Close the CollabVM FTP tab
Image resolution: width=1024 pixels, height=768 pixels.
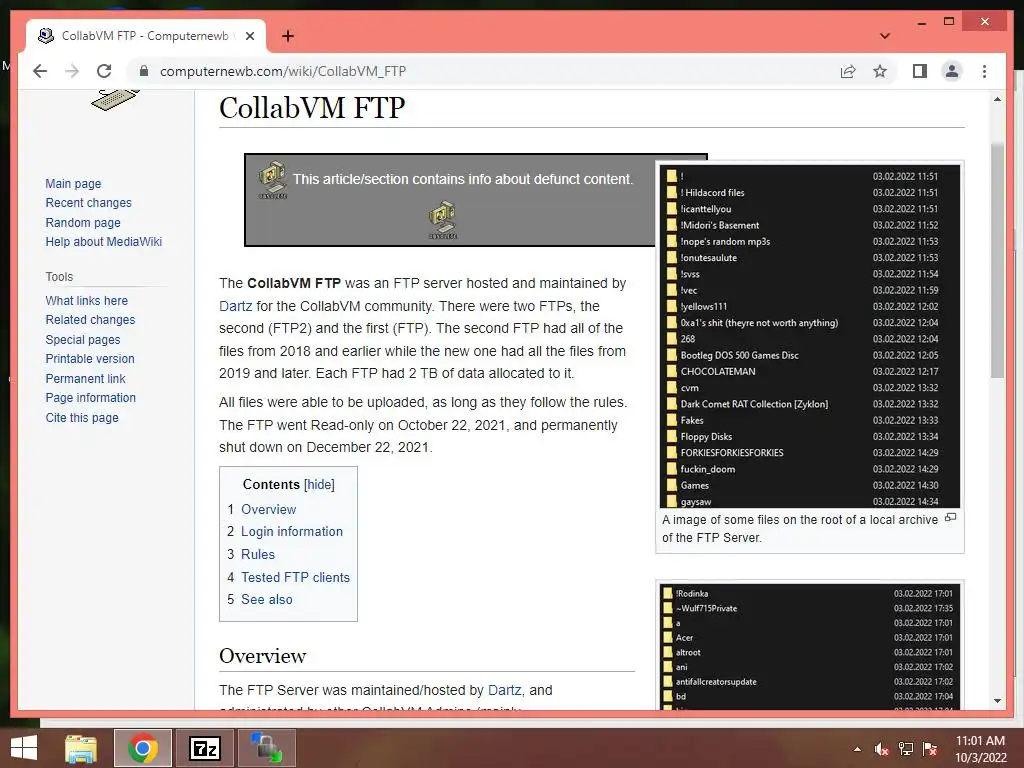click(249, 36)
